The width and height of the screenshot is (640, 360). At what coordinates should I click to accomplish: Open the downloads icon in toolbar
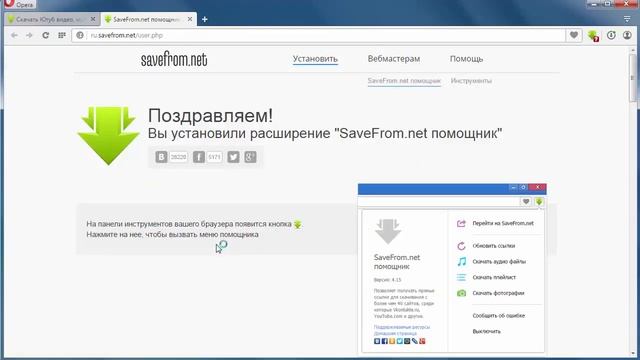(x=611, y=36)
